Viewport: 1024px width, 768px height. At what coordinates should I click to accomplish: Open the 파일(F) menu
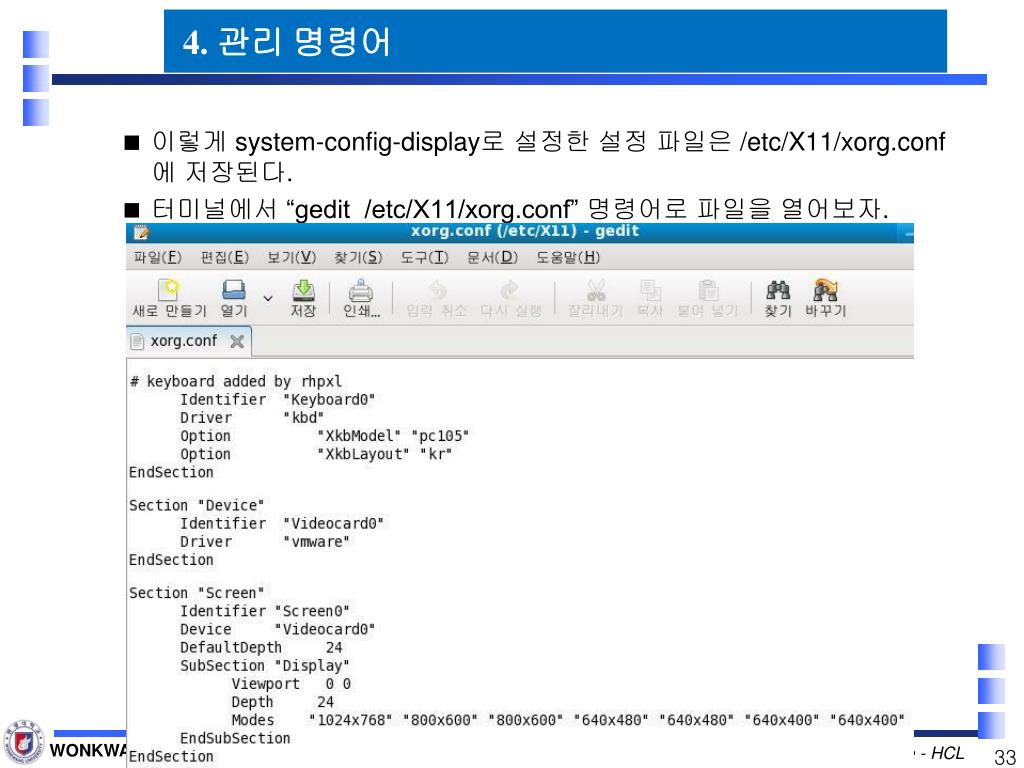[x=157, y=257]
